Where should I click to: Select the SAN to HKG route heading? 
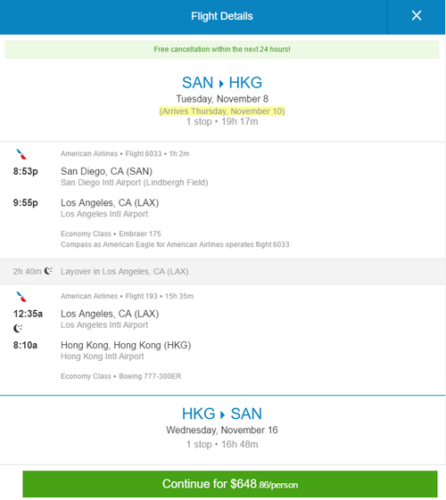pyautogui.click(x=222, y=83)
